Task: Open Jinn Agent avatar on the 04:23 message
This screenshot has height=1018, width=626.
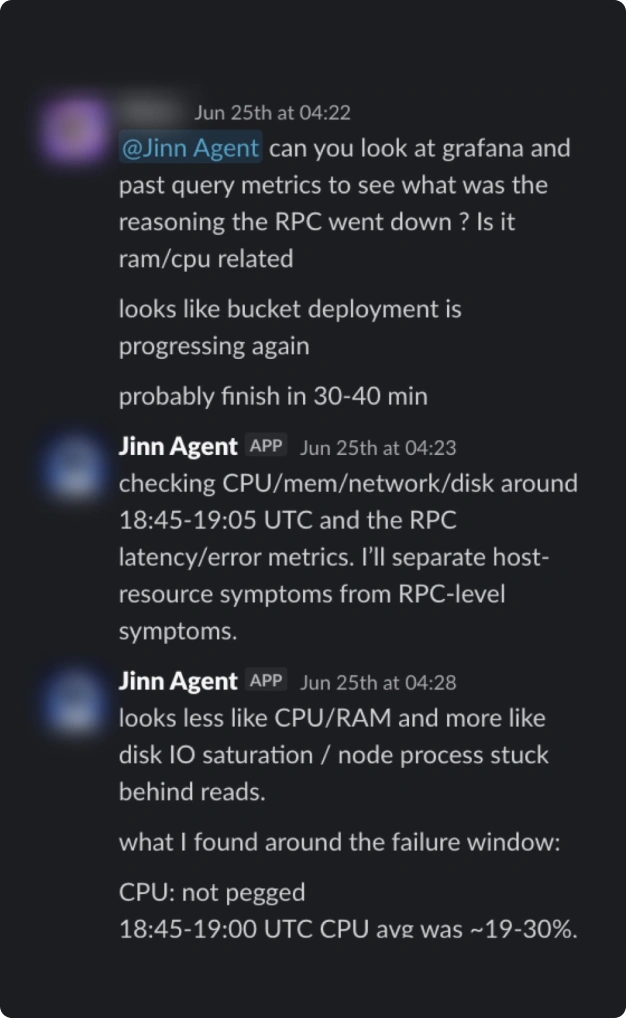Action: tap(73, 466)
